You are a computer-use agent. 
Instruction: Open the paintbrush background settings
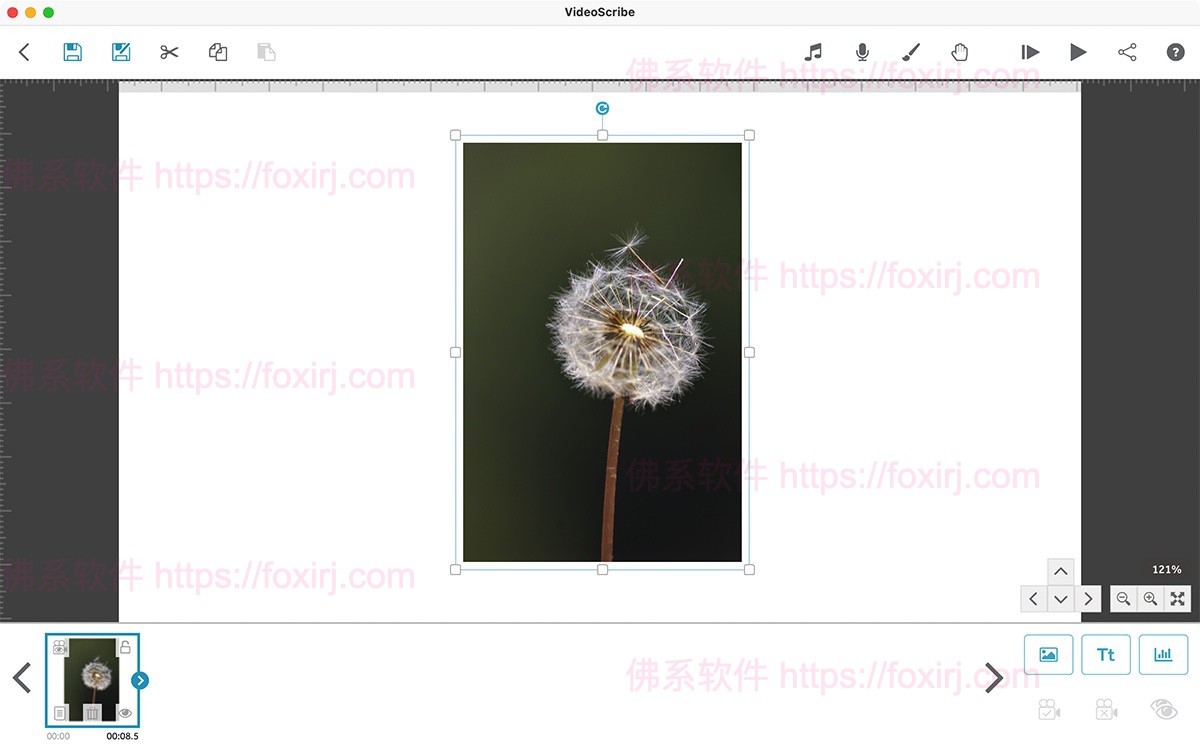coord(911,52)
